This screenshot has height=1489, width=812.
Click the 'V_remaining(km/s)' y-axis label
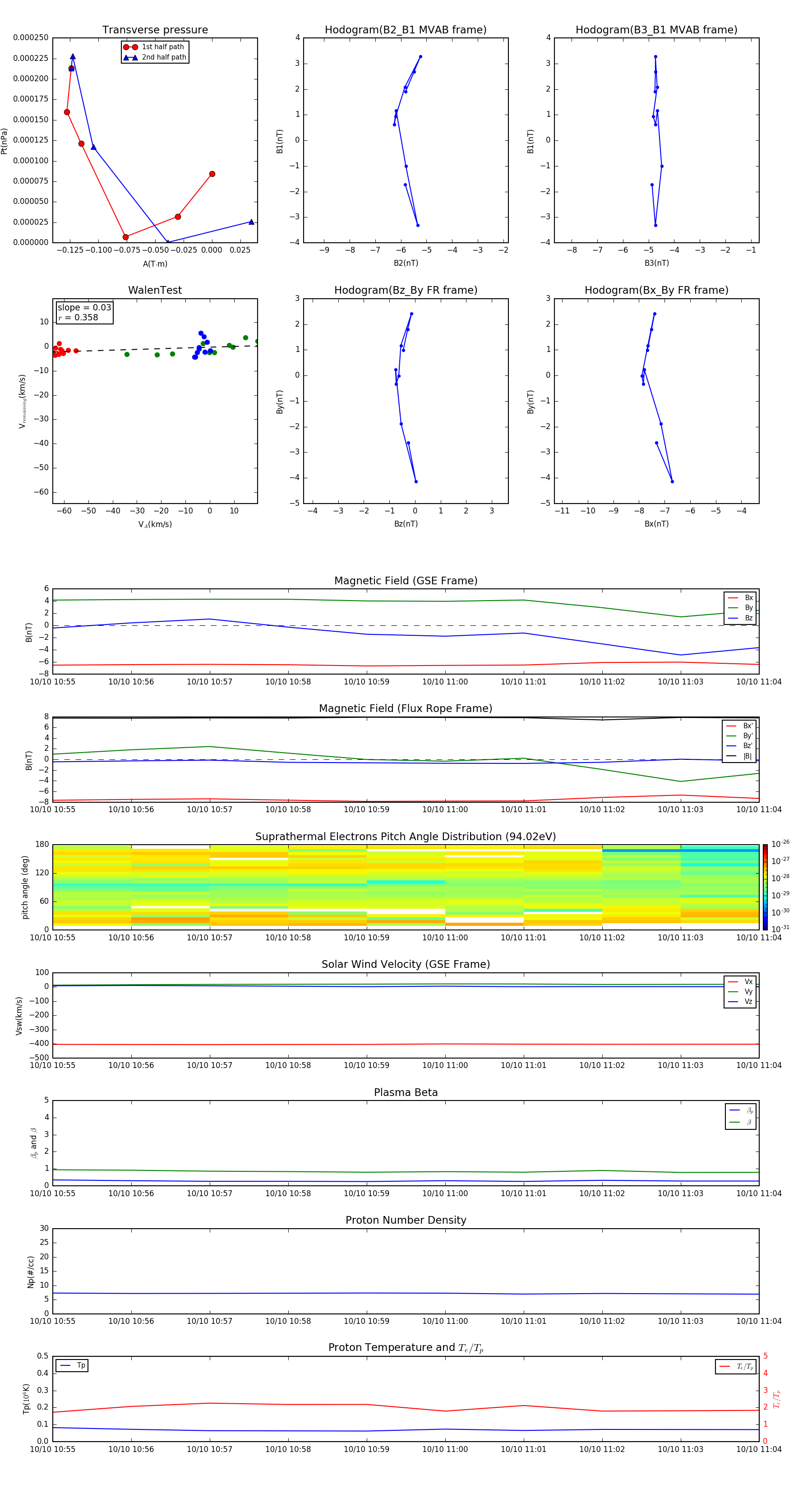click(23, 401)
